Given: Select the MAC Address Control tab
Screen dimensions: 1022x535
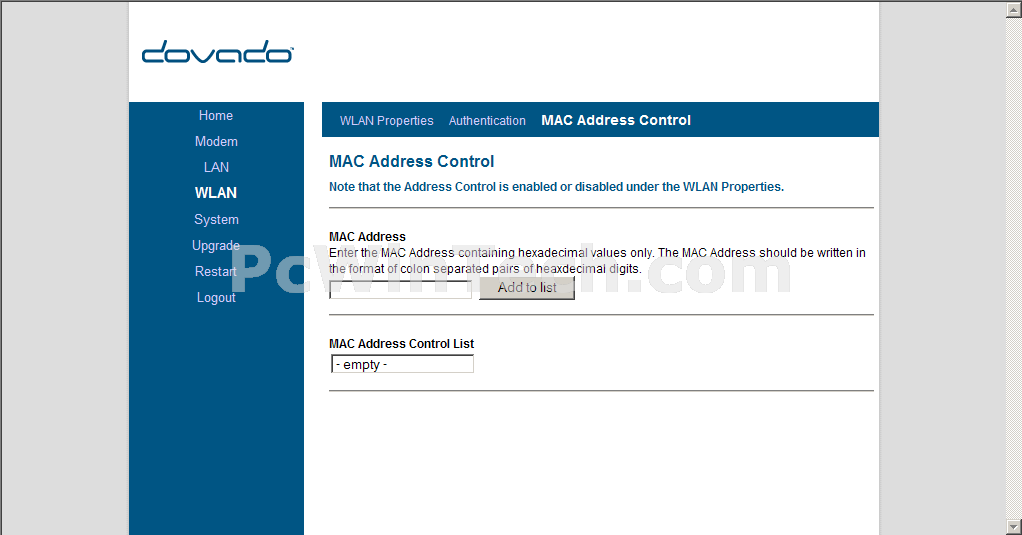Looking at the screenshot, I should (x=616, y=120).
